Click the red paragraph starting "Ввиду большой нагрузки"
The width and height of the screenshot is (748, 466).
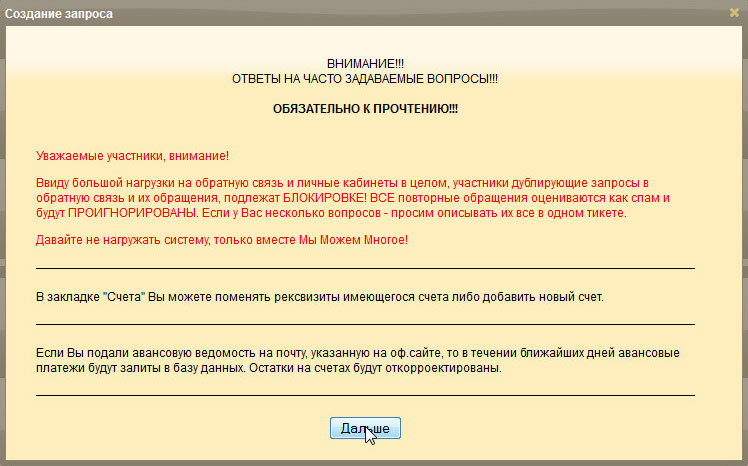tap(353, 198)
